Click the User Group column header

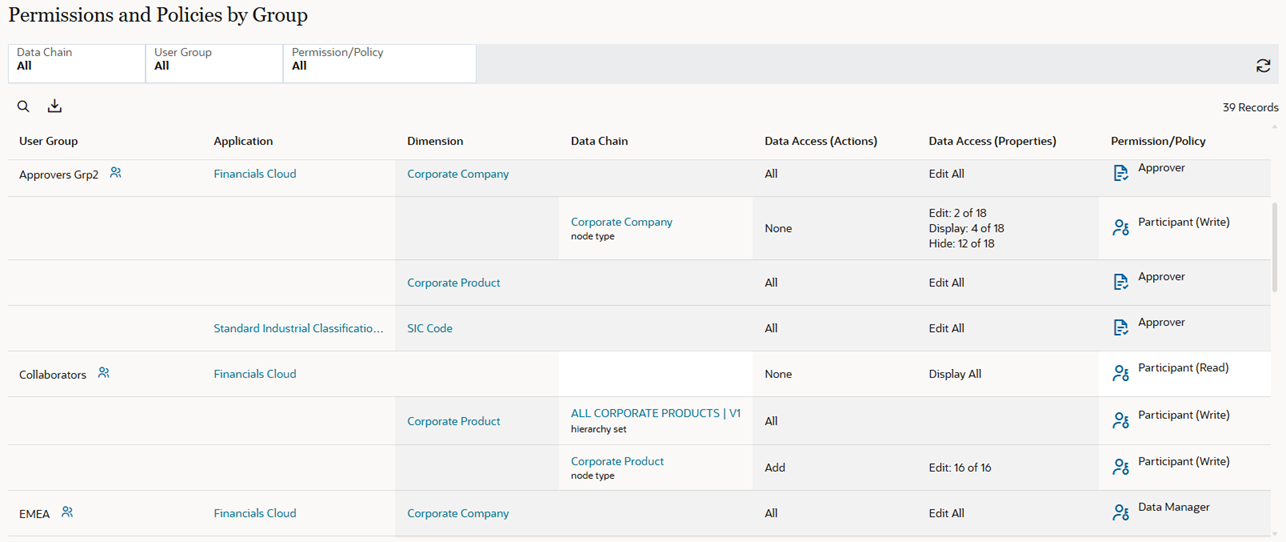pyautogui.click(x=48, y=141)
